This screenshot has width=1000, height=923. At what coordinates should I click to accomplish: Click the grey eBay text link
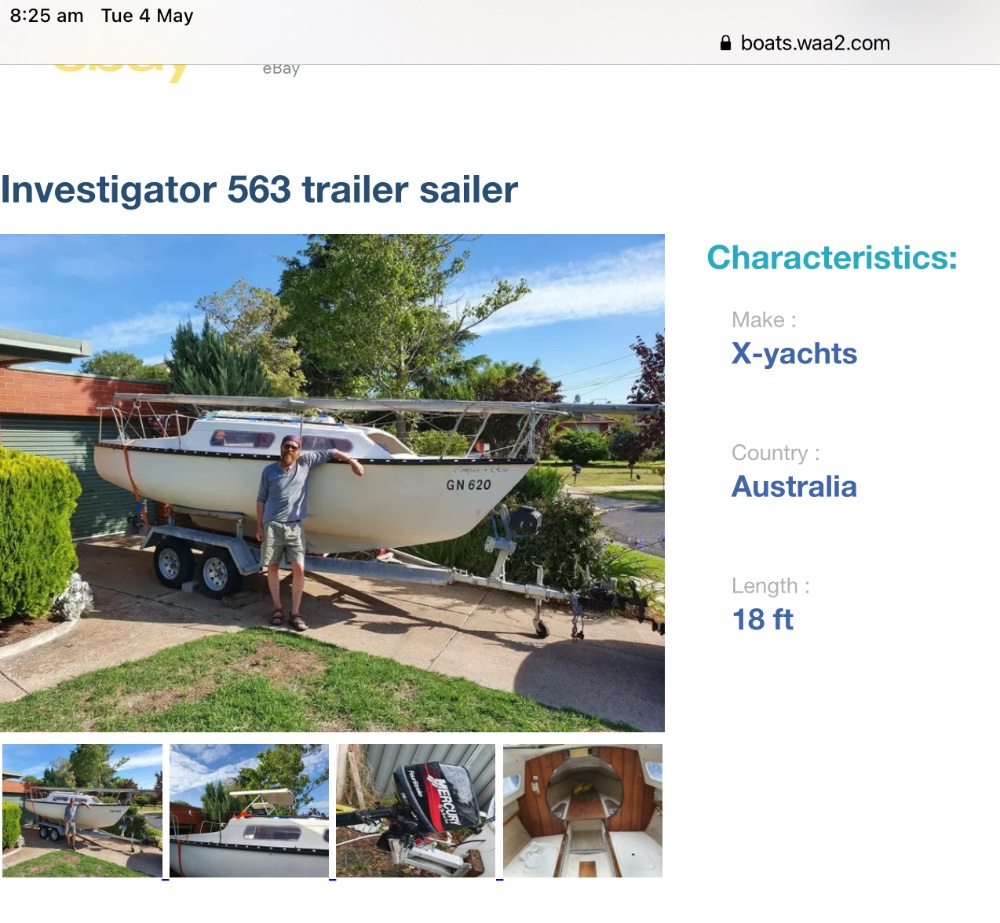(x=281, y=70)
